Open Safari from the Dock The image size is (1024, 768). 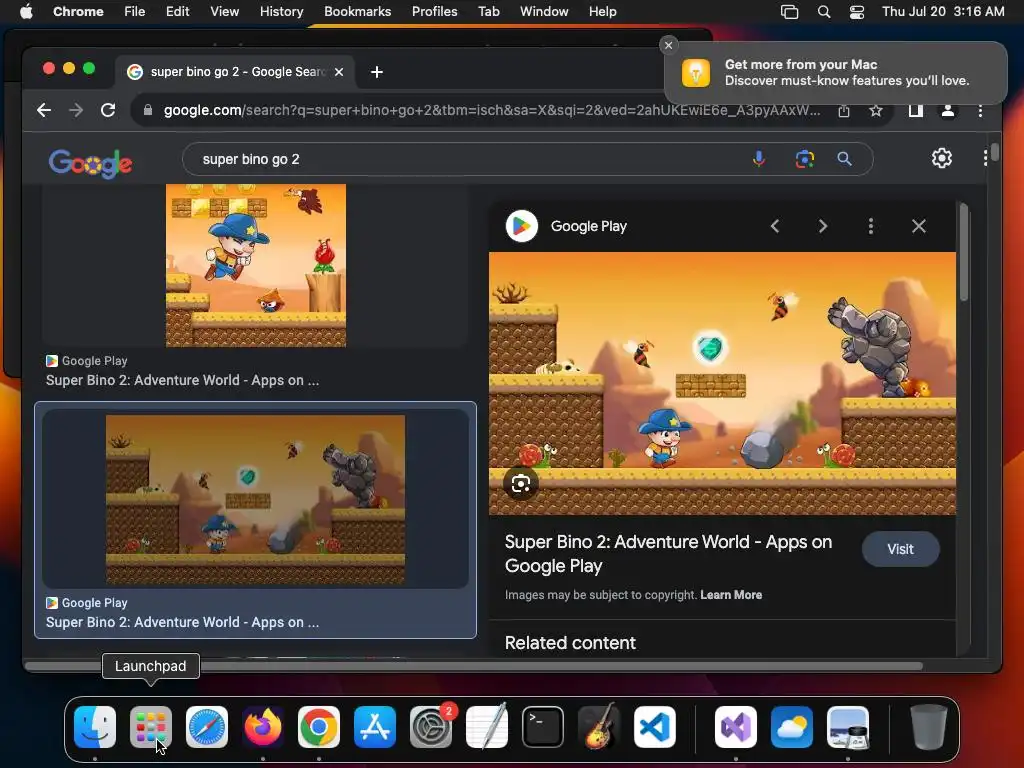[x=207, y=727]
